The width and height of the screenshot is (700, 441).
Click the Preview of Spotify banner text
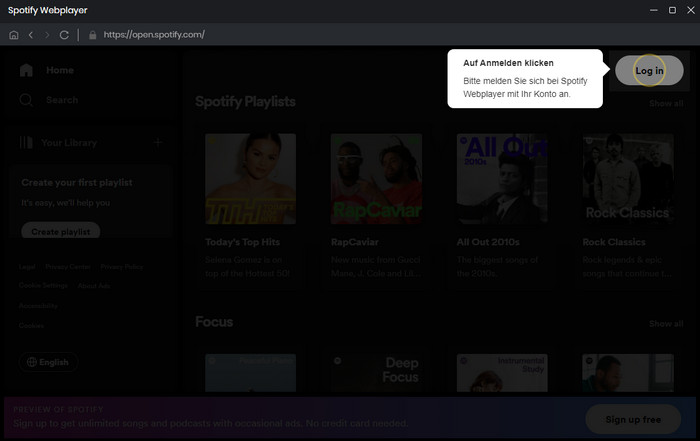pos(58,409)
